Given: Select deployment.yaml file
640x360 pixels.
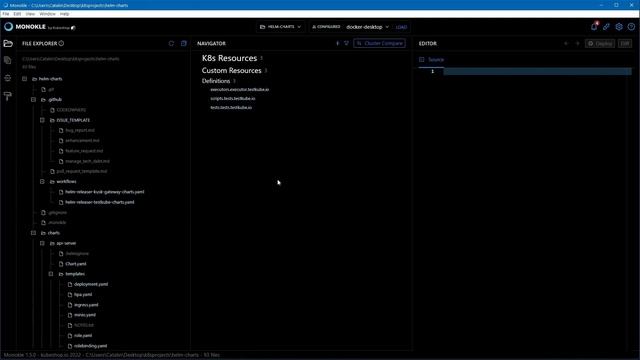Looking at the screenshot, I should (x=91, y=284).
